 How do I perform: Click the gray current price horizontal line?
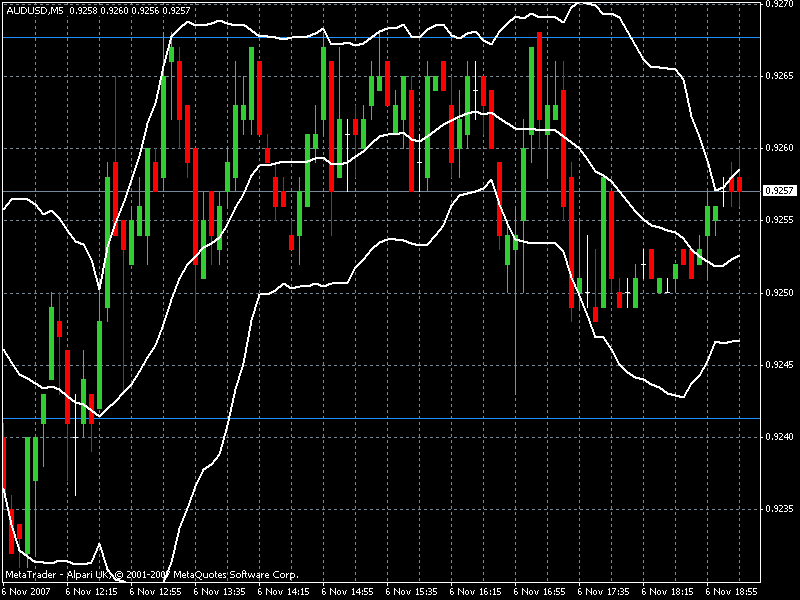pyautogui.click(x=381, y=191)
